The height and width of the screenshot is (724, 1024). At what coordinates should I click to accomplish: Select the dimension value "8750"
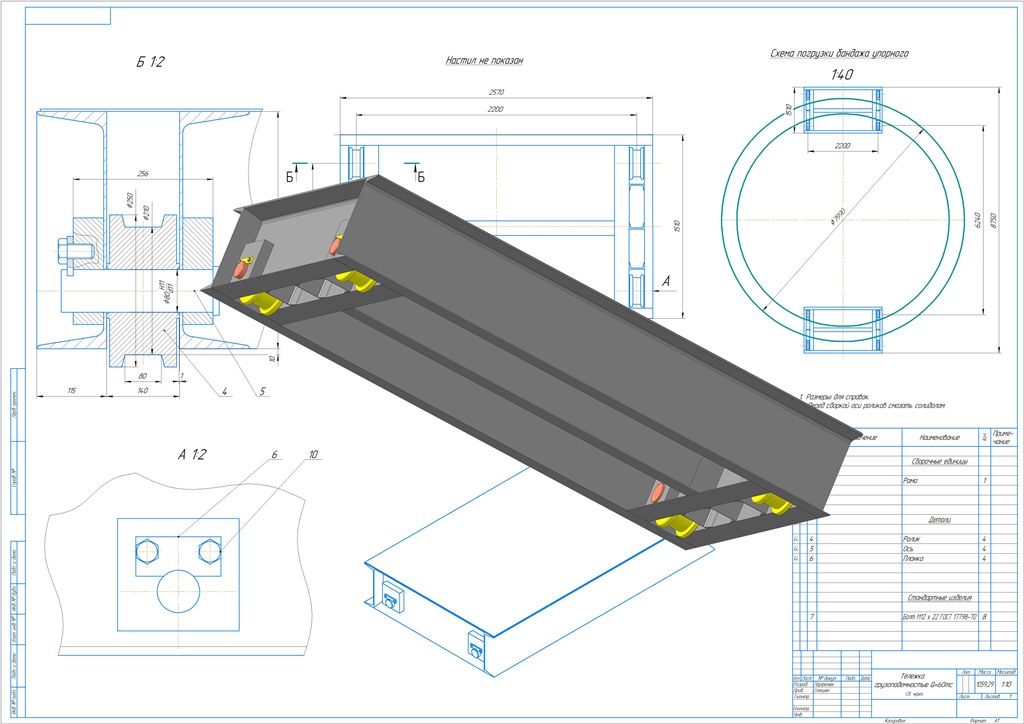pyautogui.click(x=993, y=220)
